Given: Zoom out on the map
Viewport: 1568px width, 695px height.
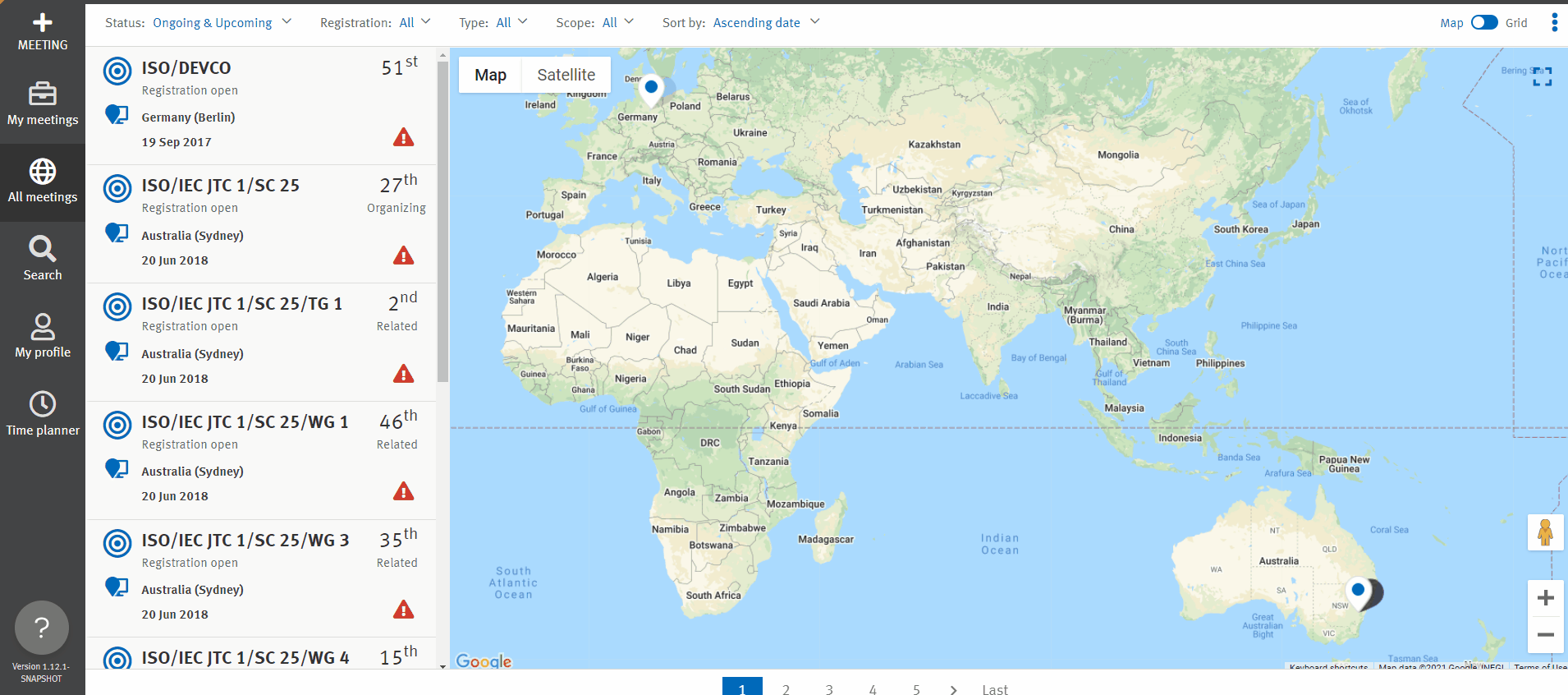Looking at the screenshot, I should (x=1545, y=634).
